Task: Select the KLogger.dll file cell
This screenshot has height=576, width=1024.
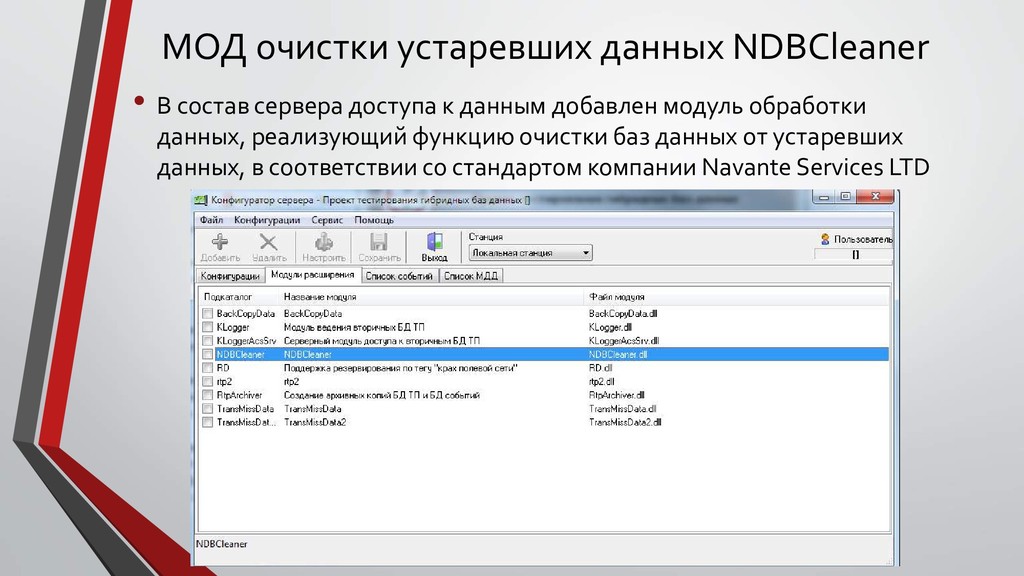Action: coord(611,327)
